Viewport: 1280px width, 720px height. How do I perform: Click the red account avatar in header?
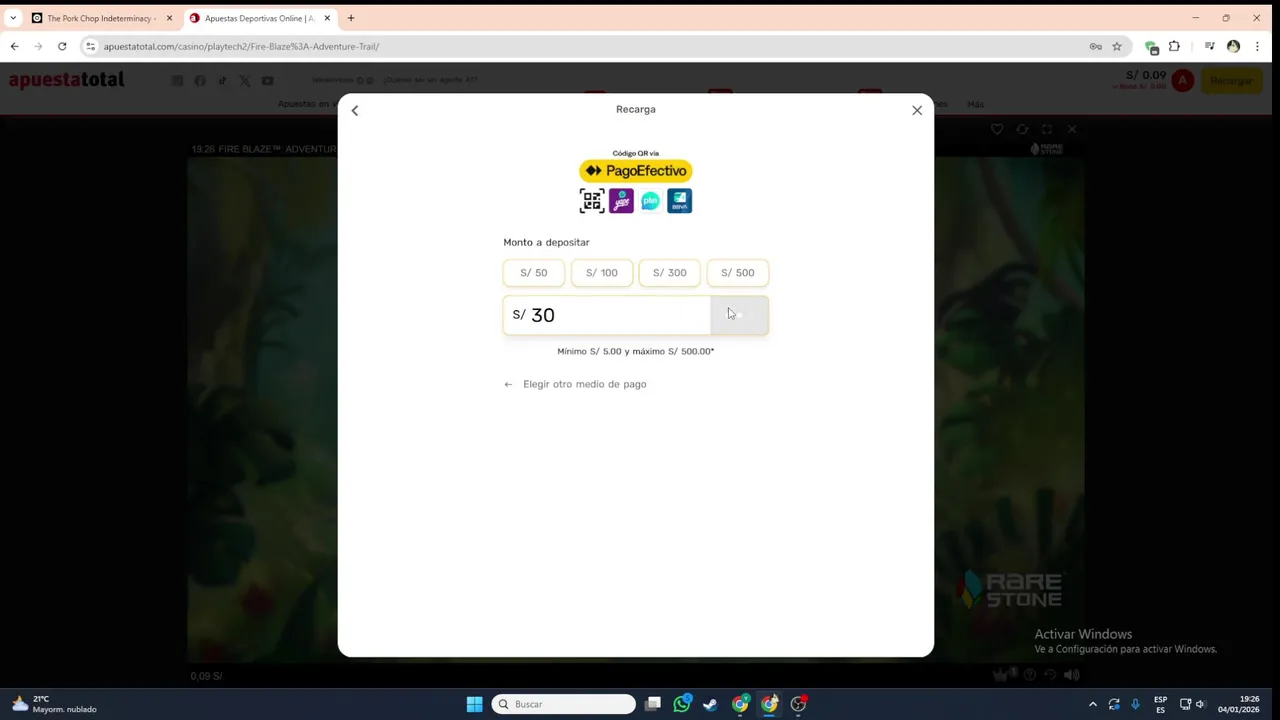(1183, 81)
